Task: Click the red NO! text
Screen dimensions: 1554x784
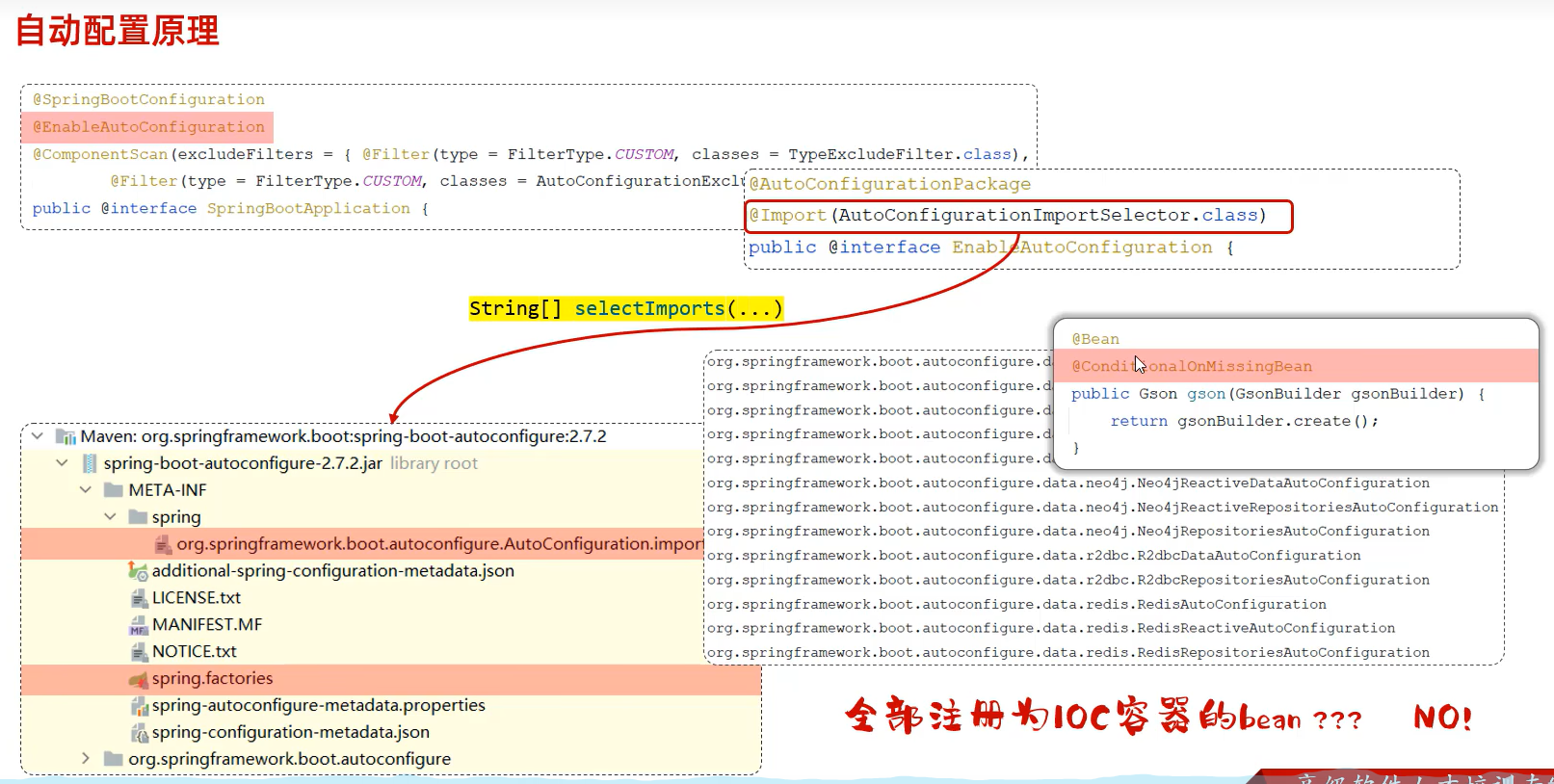Action: pos(1442,718)
